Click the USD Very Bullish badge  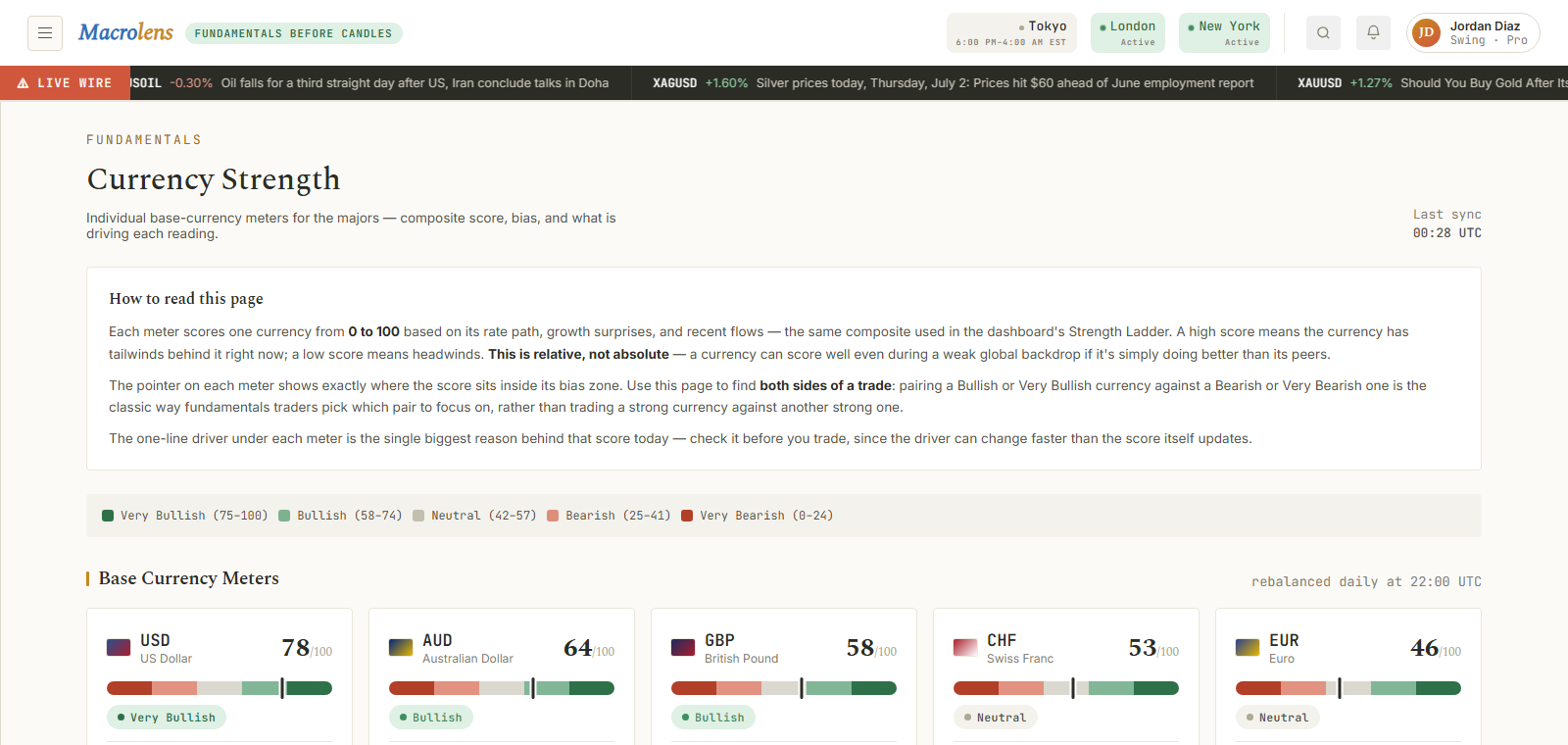pyautogui.click(x=167, y=718)
